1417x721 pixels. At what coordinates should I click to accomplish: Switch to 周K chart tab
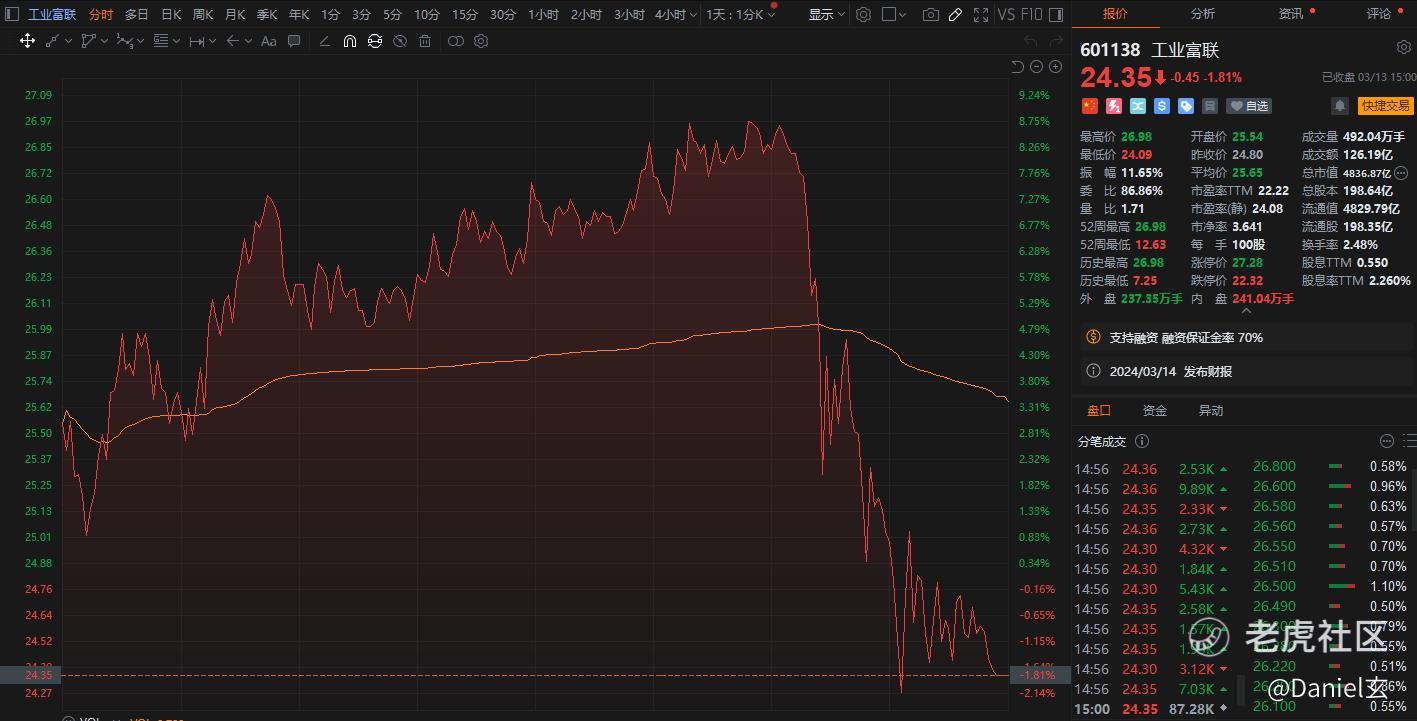pos(203,15)
